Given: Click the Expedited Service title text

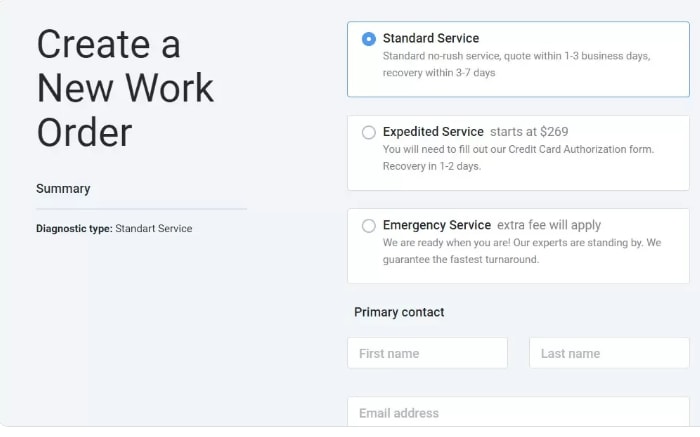Looking at the screenshot, I should [433, 131].
